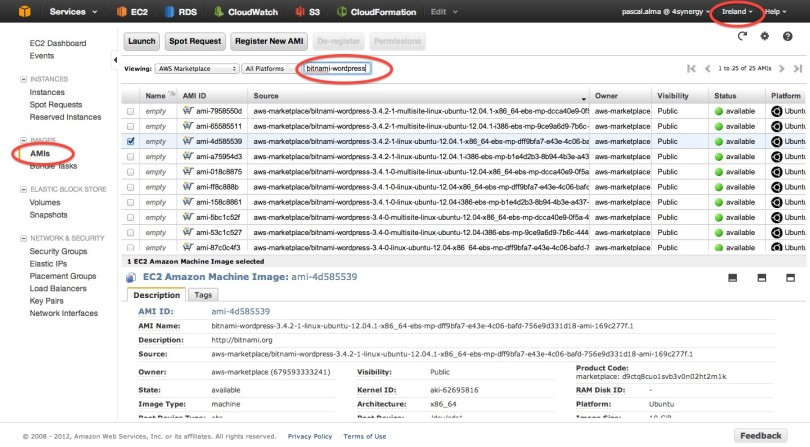Sort by the Source column header
The height and width of the screenshot is (447, 810).
[x=418, y=96]
